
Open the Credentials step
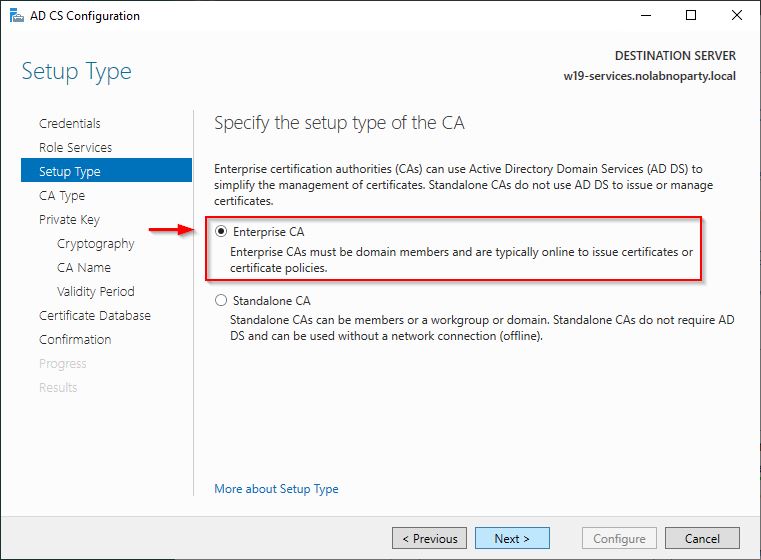(69, 123)
